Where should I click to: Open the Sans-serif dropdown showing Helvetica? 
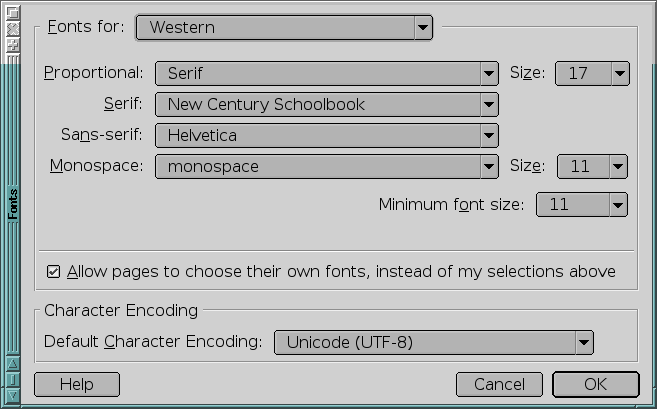click(x=327, y=135)
